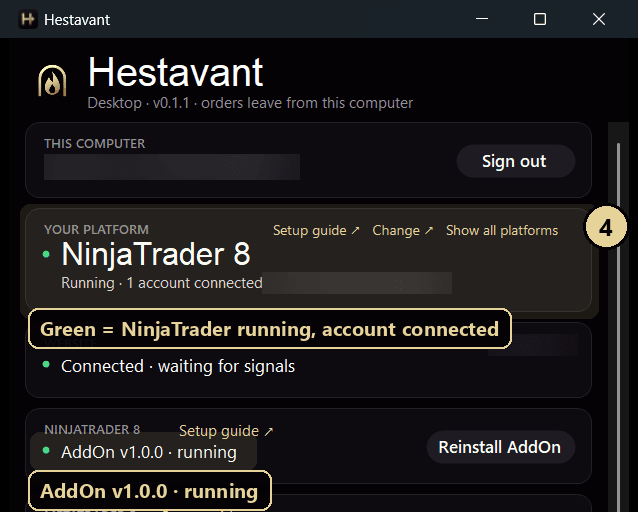Click the Reinstall AddOn button
This screenshot has width=638, height=512.
[x=500, y=447]
